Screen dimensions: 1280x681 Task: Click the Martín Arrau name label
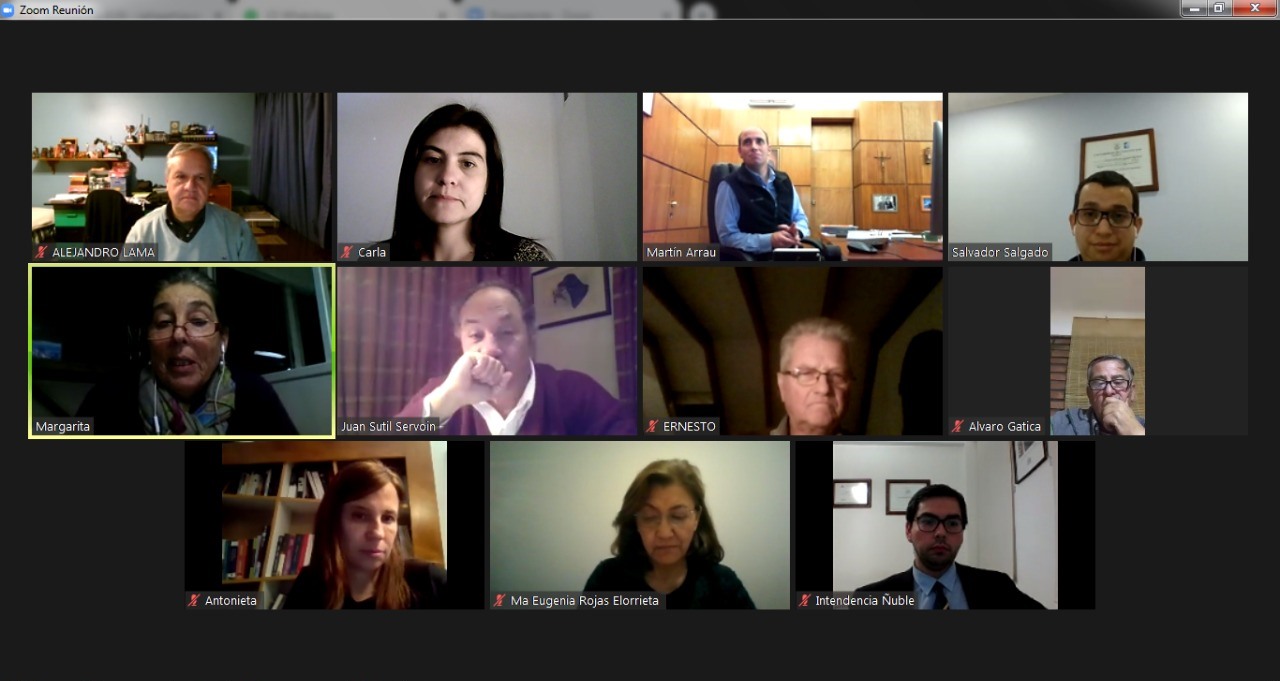[682, 253]
